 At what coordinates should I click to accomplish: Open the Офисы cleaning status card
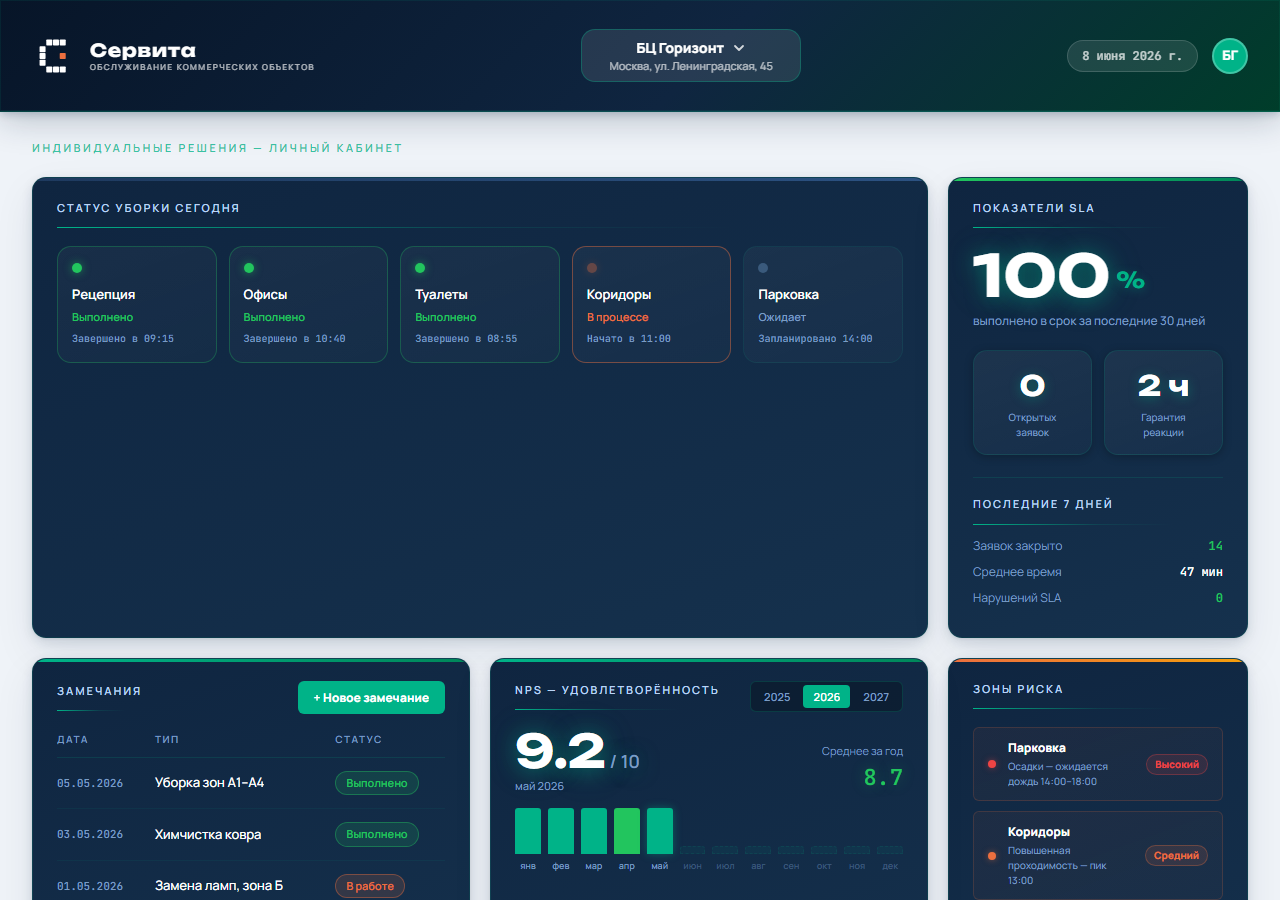(x=308, y=304)
